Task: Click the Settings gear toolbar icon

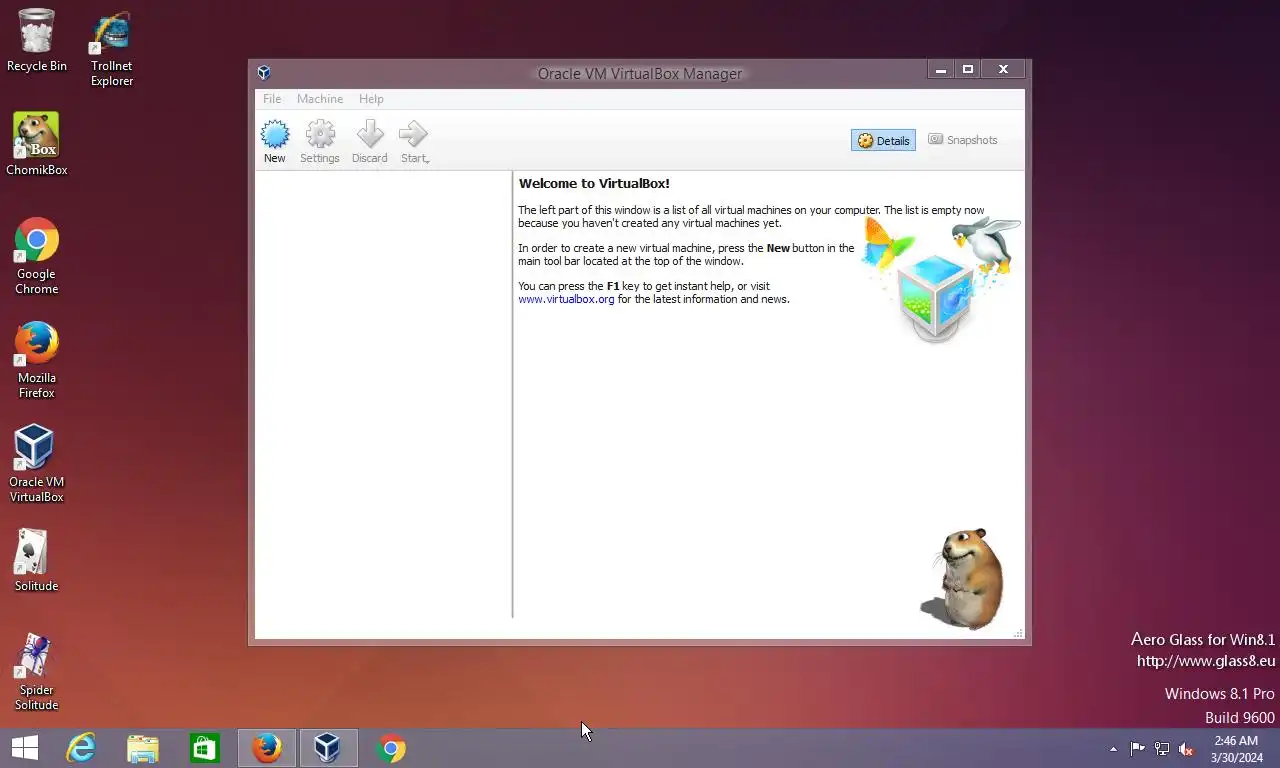Action: (320, 134)
